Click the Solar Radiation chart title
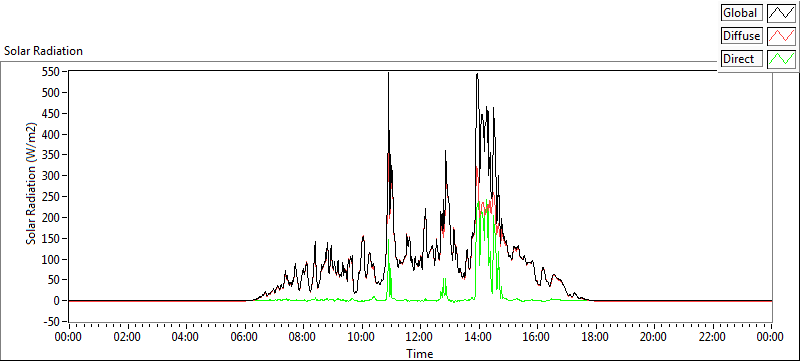The image size is (800, 361). click(x=43, y=51)
